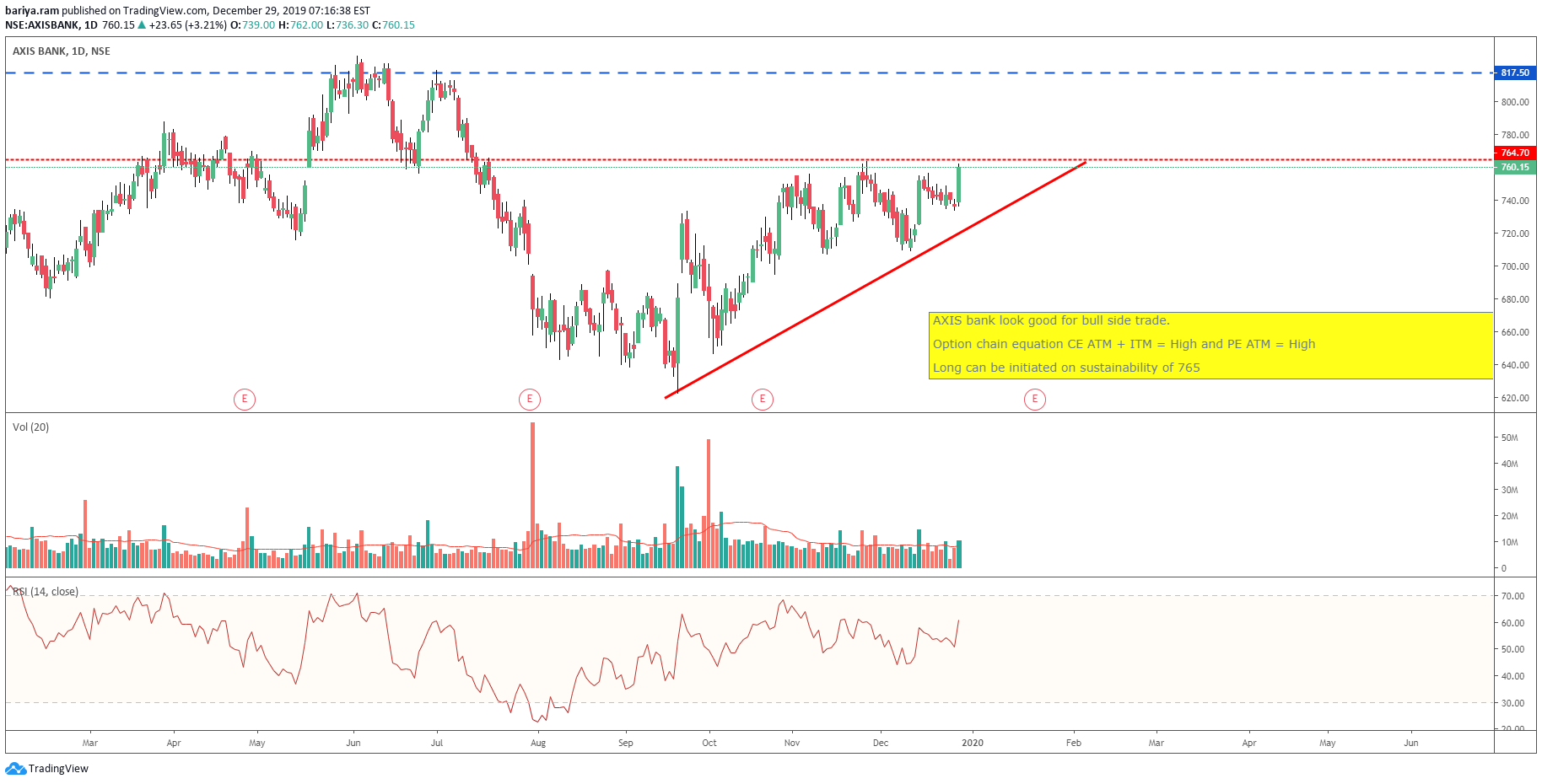The image size is (1542, 784).
Task: Click the 'bariya.ram' author name
Action: [x=32, y=11]
